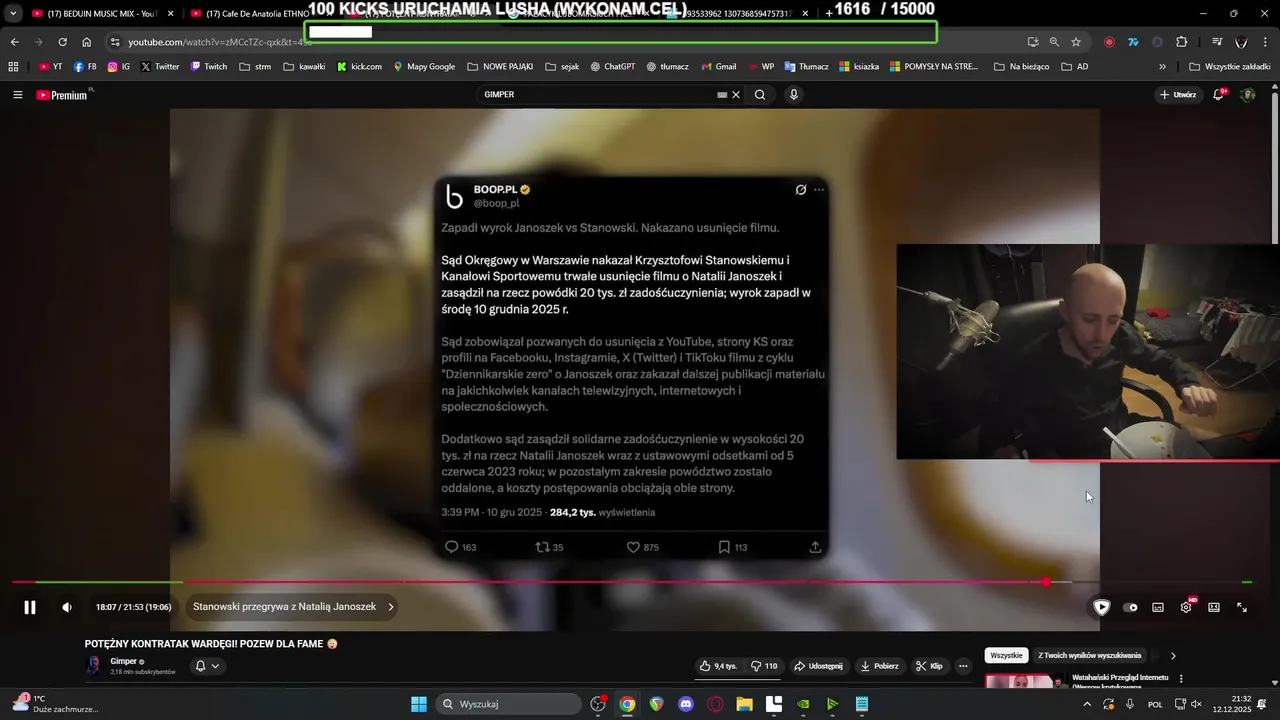This screenshot has height=720, width=1280.
Task: Open Windows Start menu
Action: [x=419, y=704]
